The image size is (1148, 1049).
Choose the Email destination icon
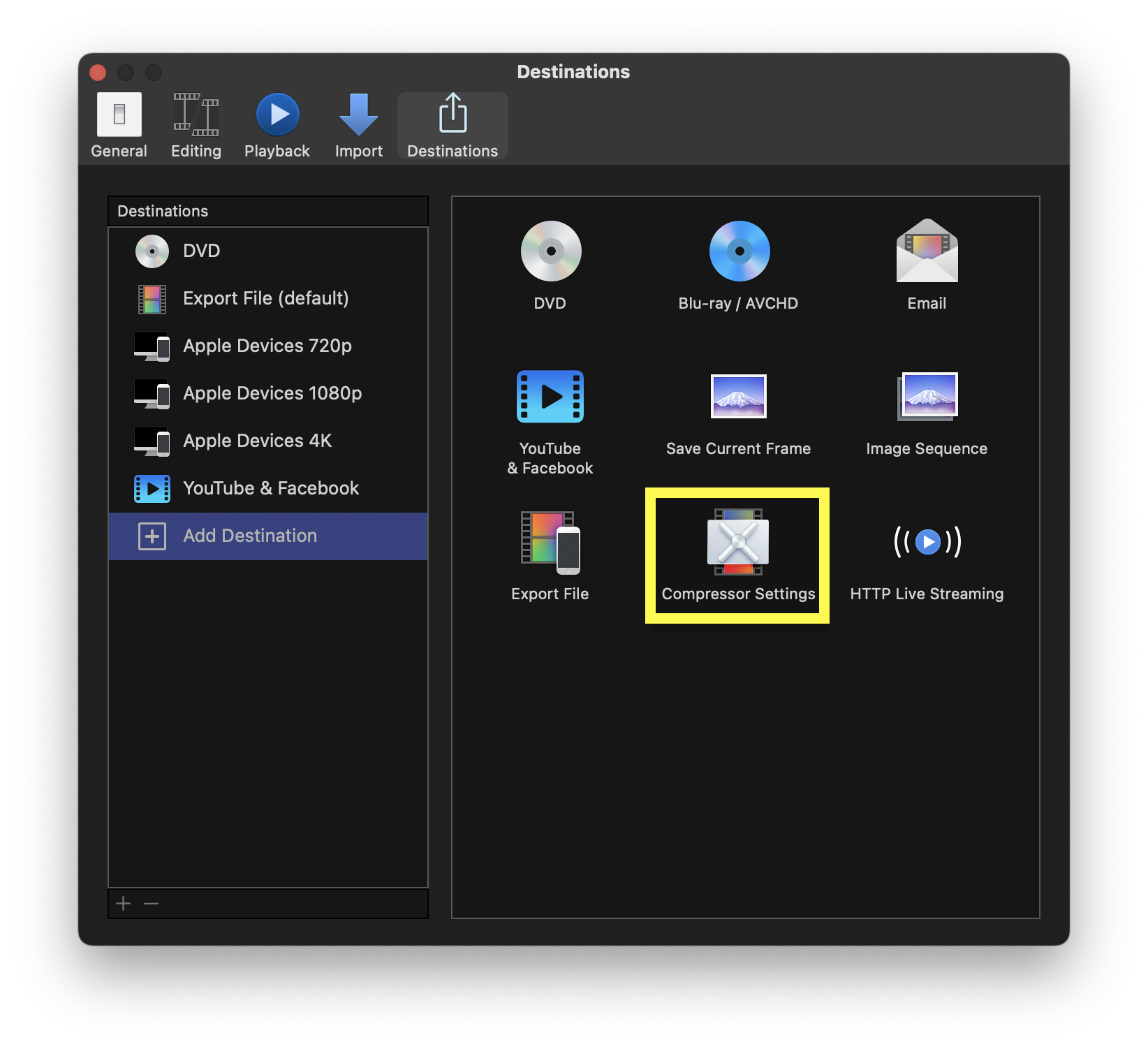tap(927, 251)
